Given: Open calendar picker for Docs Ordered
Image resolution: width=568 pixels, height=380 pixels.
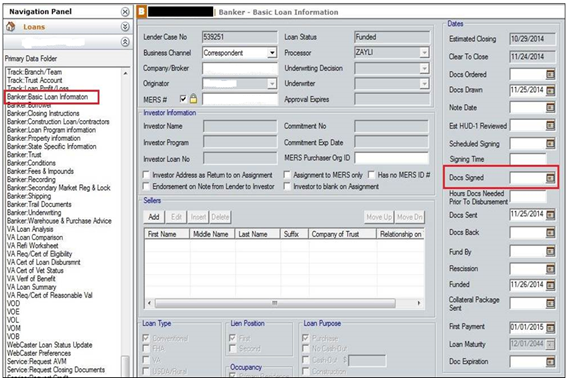Looking at the screenshot, I should (550, 74).
